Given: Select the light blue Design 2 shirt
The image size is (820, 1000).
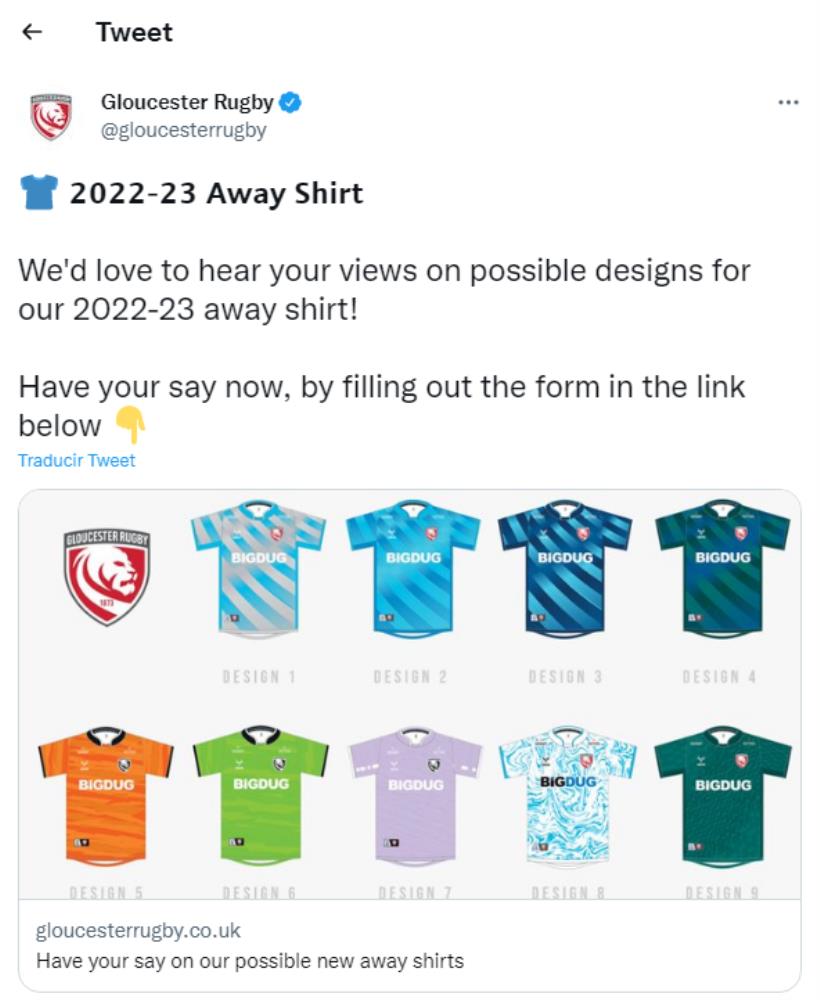Looking at the screenshot, I should pos(413,566).
